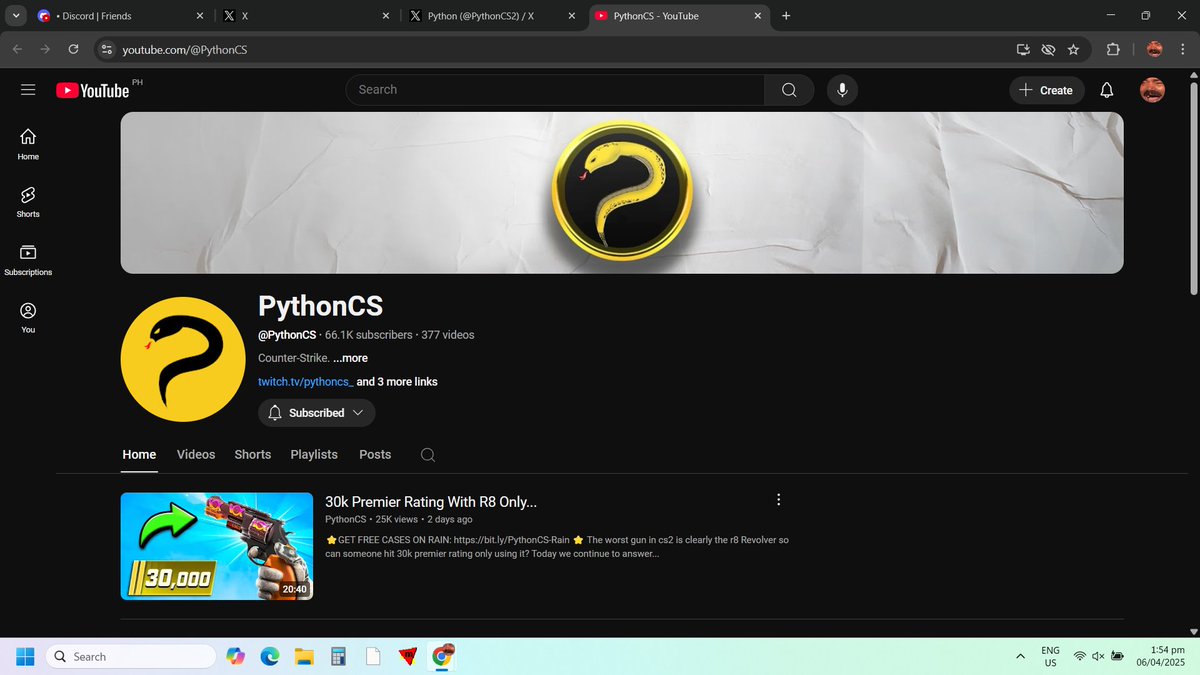Select the channel Home tab
The width and height of the screenshot is (1200, 675).
(139, 454)
